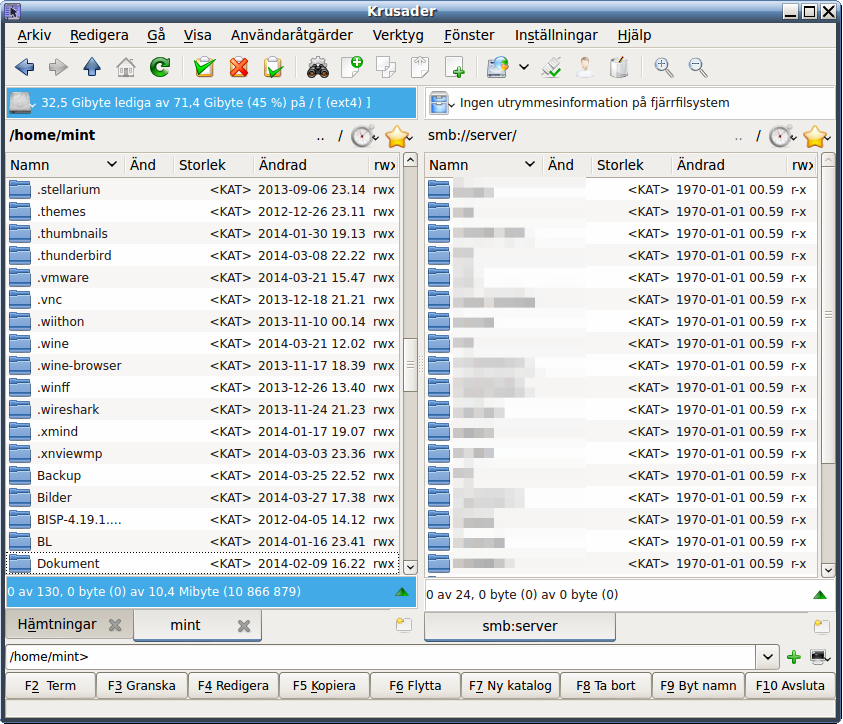Open the Användaråtgärder menu
Screen dimensions: 843x724
pyautogui.click(x=292, y=35)
